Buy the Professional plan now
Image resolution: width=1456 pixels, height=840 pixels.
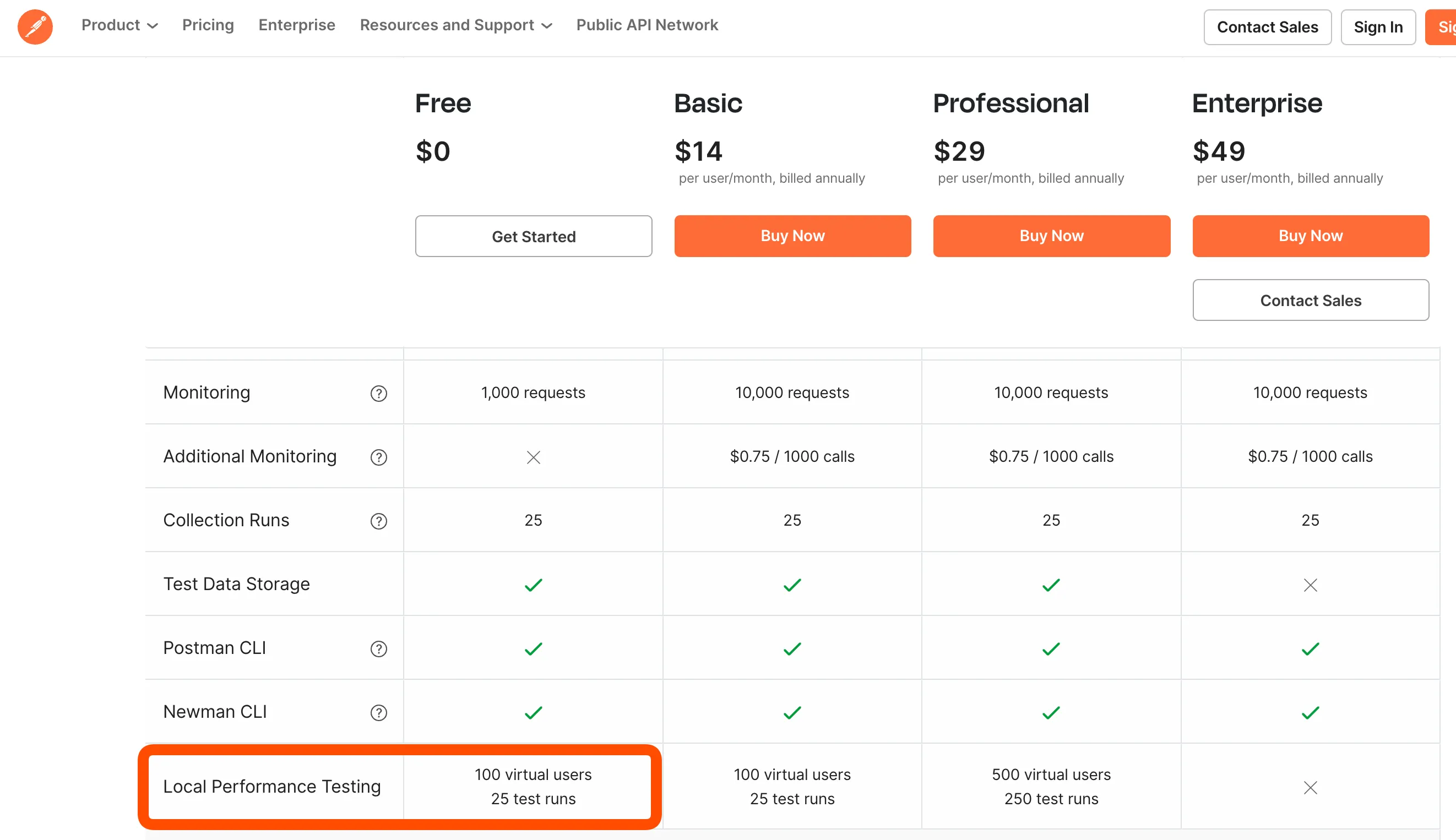click(x=1051, y=236)
